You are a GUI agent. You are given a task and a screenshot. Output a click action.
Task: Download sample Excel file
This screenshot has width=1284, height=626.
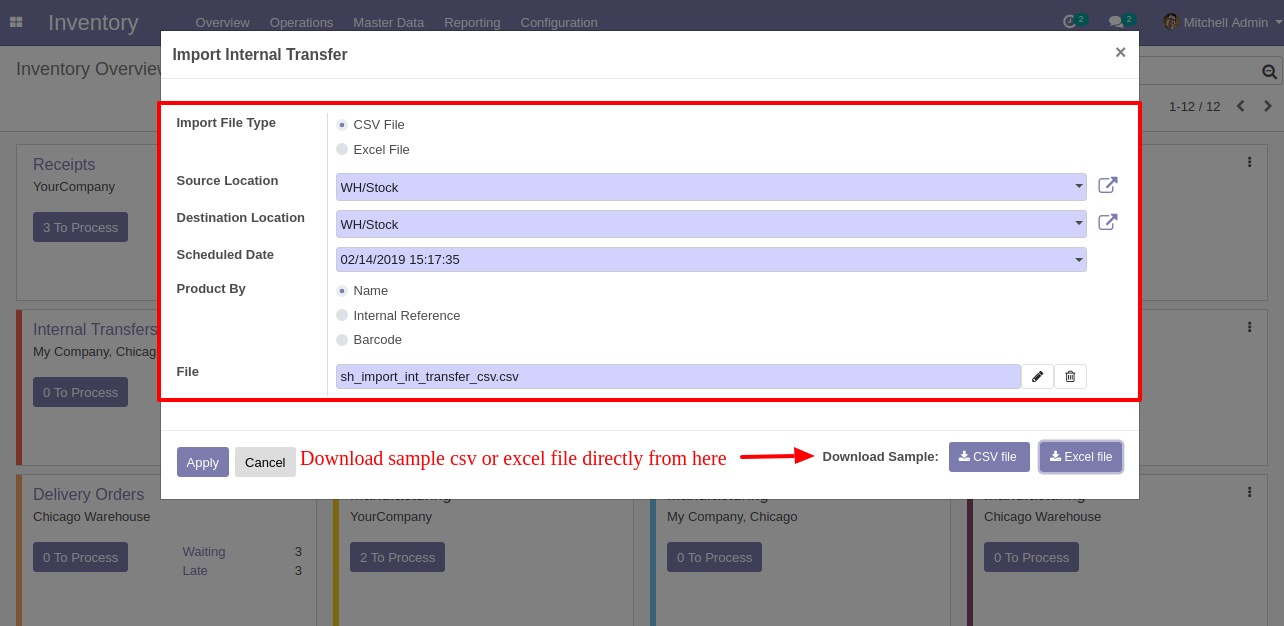(1081, 457)
